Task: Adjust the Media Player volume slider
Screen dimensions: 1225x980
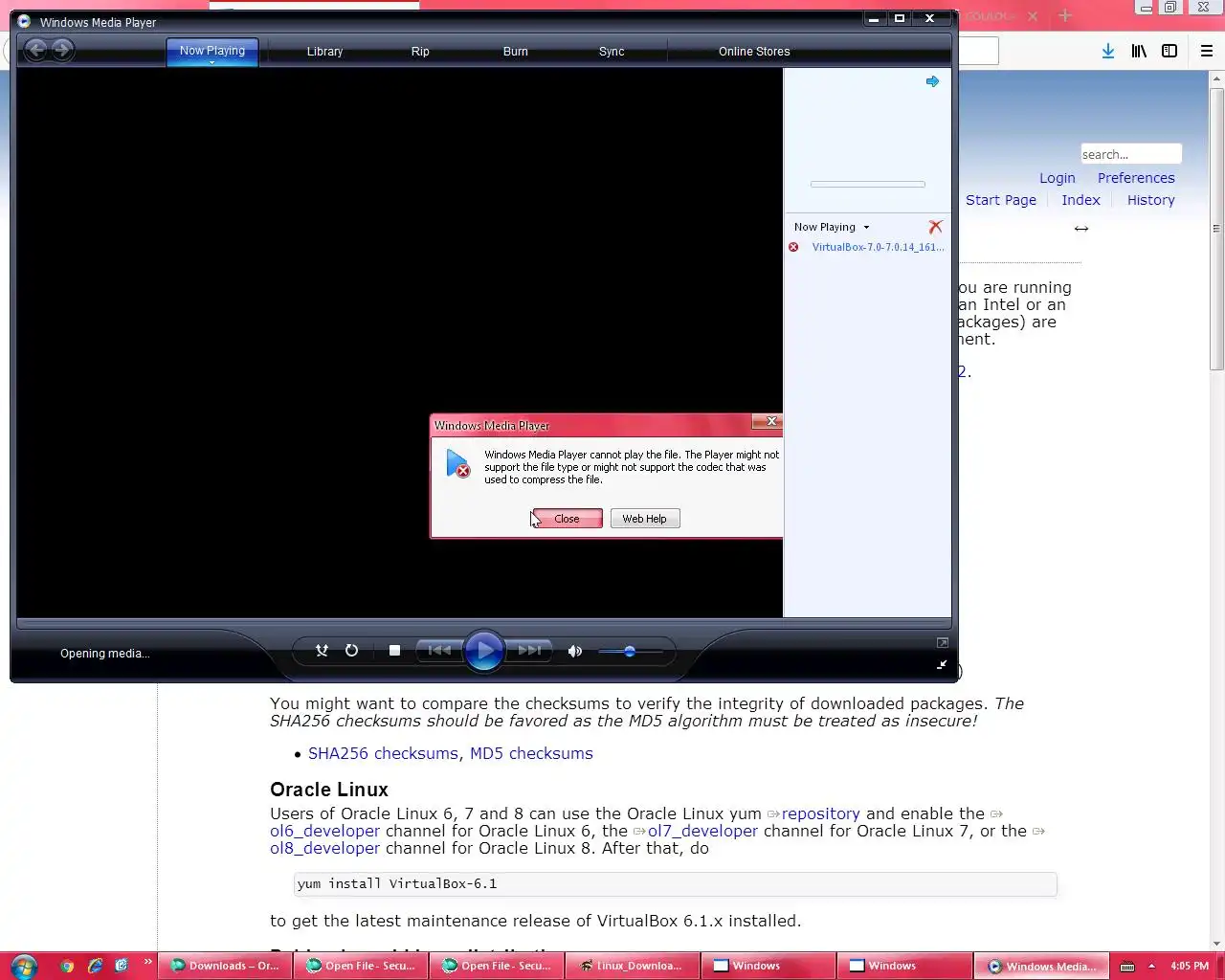Action: 630,651
